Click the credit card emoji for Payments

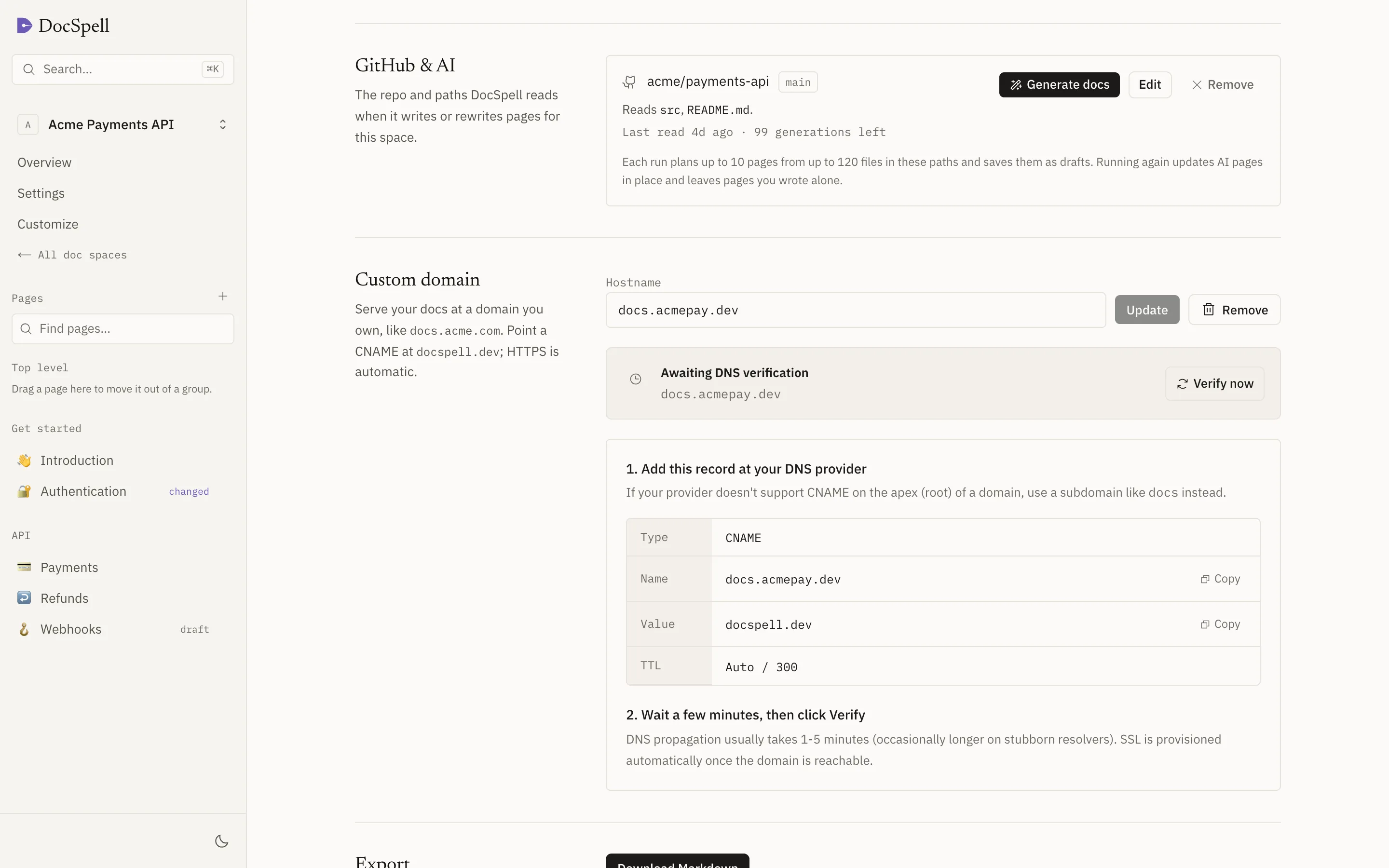point(24,567)
